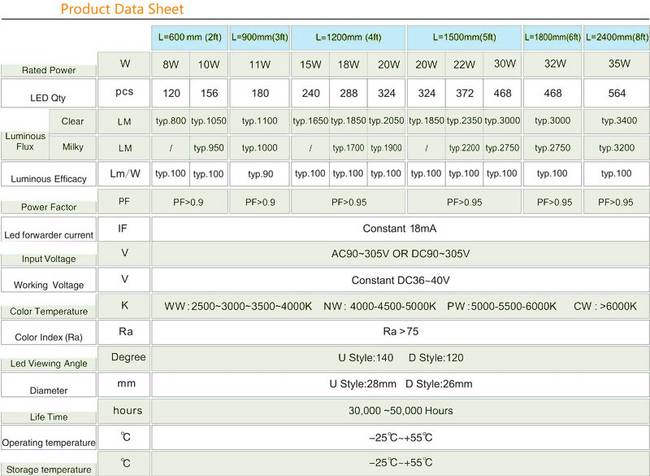Click the '35W' rated power cell
The image size is (650, 476).
click(x=616, y=64)
